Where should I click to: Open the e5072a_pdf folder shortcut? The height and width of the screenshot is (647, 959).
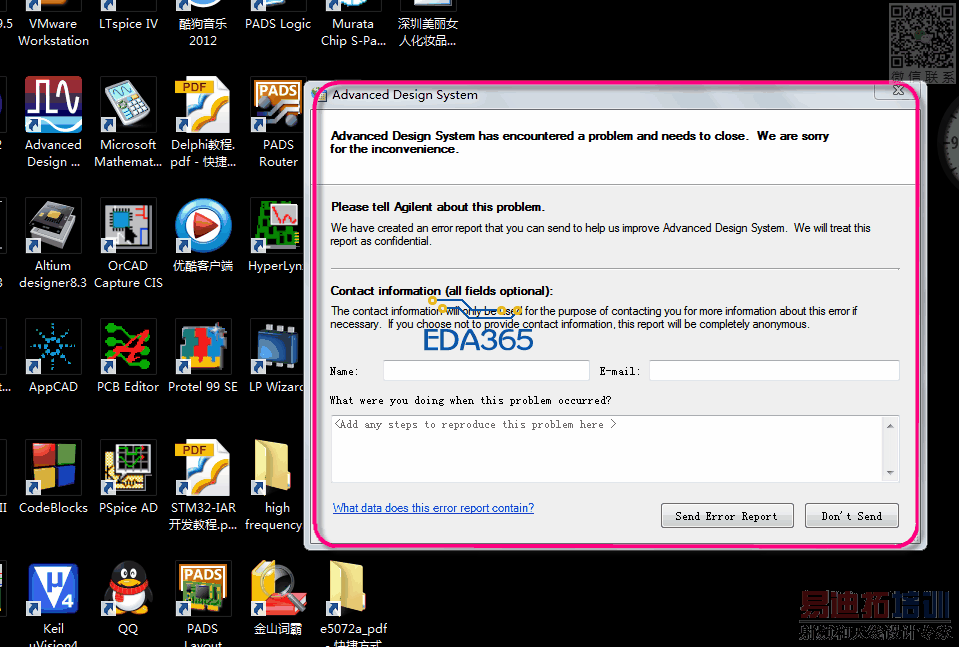(353, 604)
